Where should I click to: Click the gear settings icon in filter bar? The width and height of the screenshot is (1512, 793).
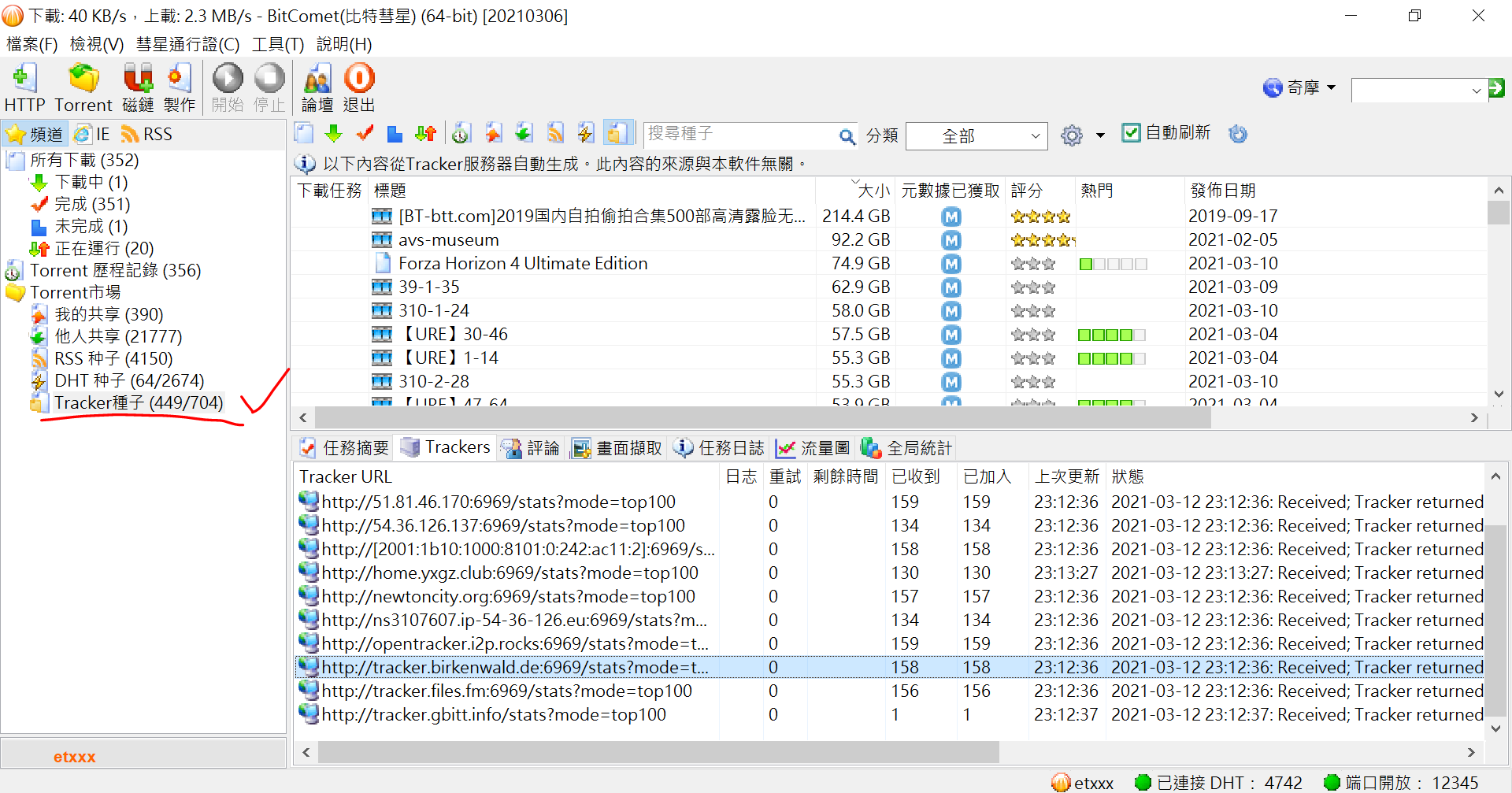pos(1072,135)
